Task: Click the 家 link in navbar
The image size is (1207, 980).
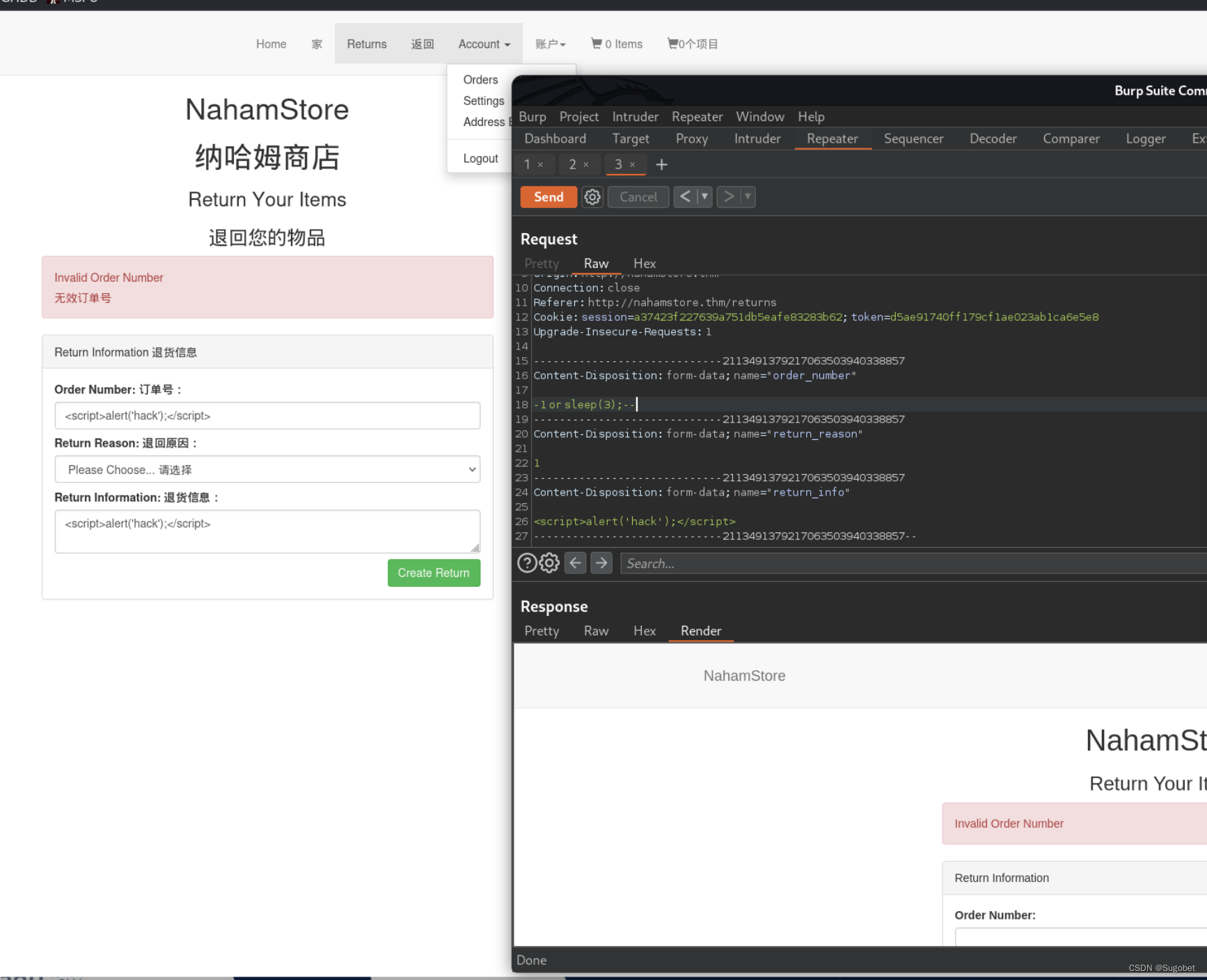Action: point(317,44)
